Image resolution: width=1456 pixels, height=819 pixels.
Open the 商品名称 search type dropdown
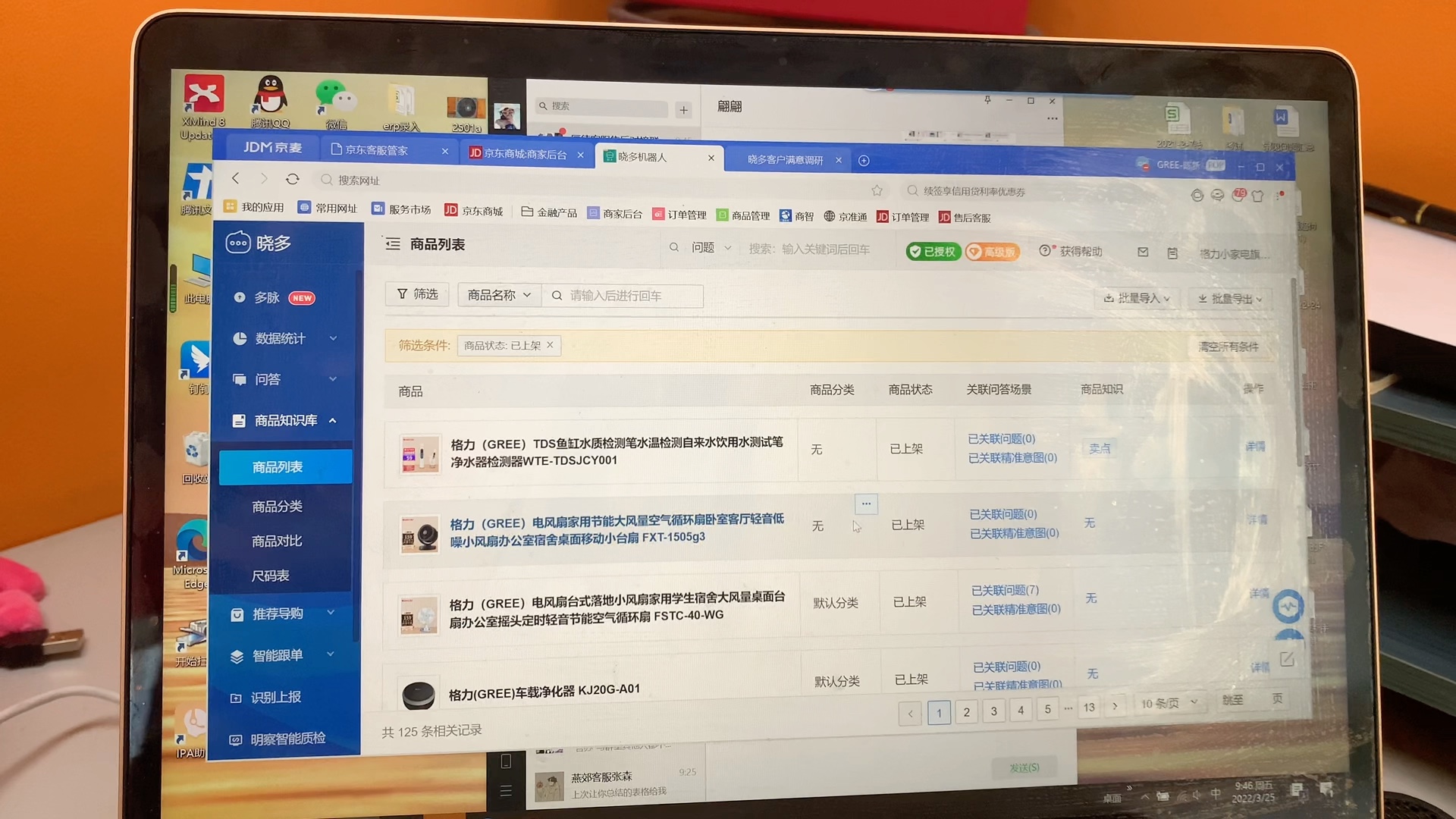pyautogui.click(x=499, y=295)
